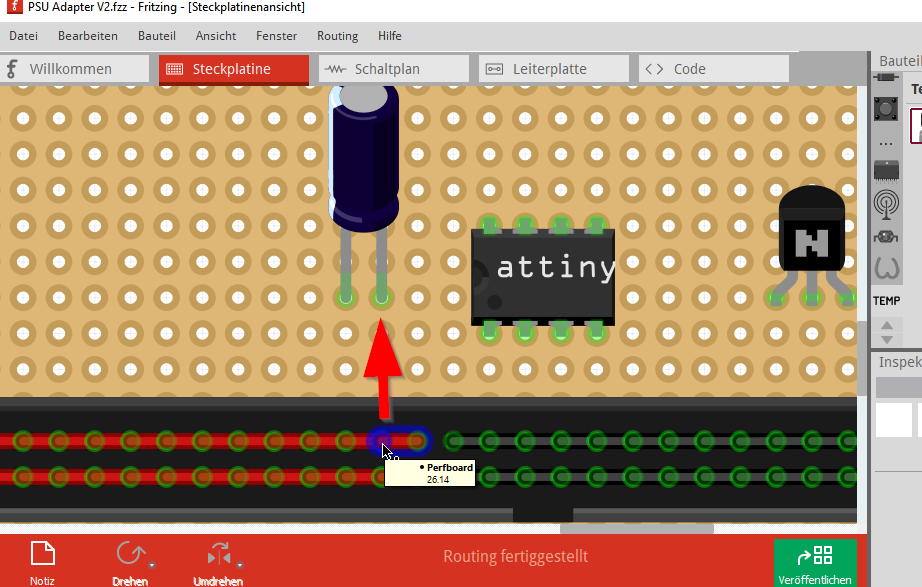The height and width of the screenshot is (587, 922).
Task: Click the Willkommen Fritzing f icon
Action: tap(12, 69)
